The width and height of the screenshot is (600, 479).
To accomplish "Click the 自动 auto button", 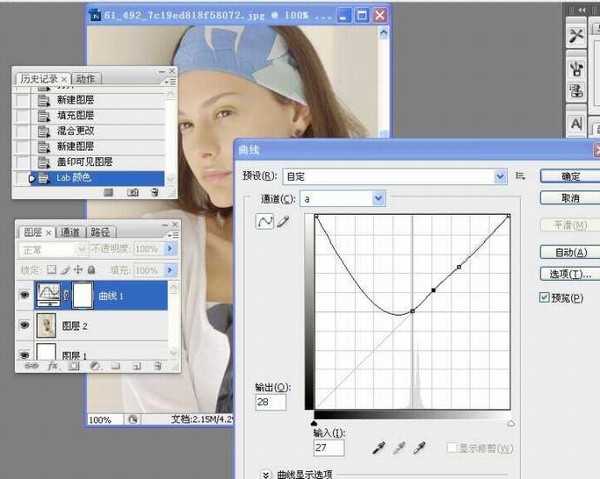I will coord(570,252).
